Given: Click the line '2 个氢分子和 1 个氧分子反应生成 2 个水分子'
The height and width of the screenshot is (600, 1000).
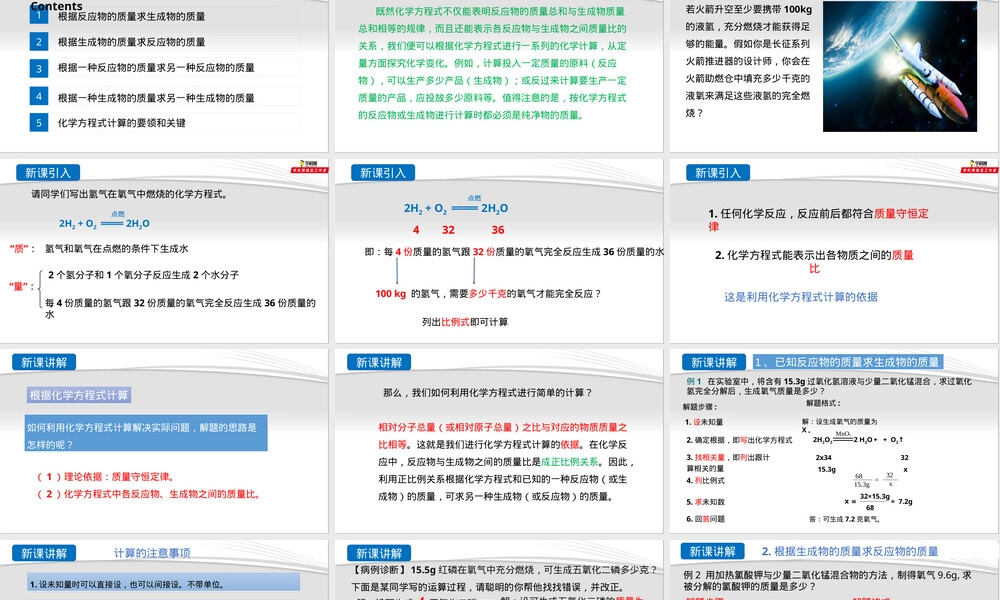Looking at the screenshot, I should click(143, 275).
